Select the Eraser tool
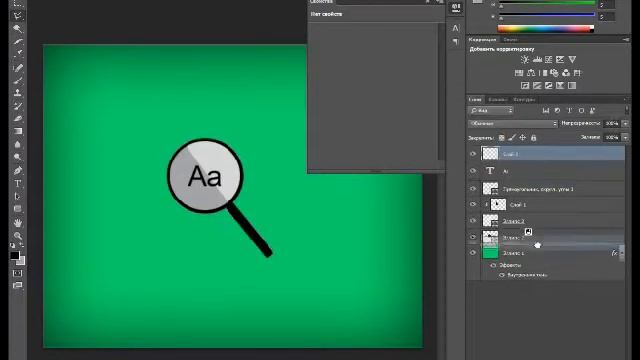640x360 pixels. coord(18,119)
